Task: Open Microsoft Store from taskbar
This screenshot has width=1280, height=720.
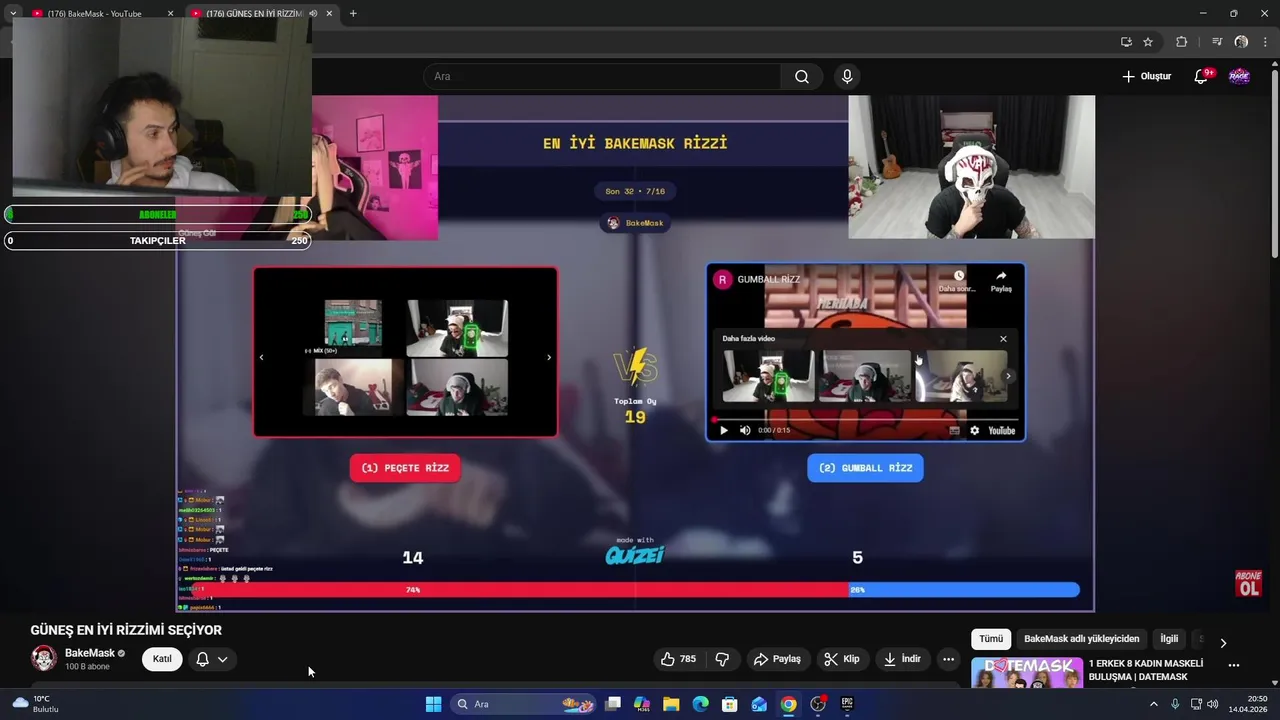Action: [730, 704]
